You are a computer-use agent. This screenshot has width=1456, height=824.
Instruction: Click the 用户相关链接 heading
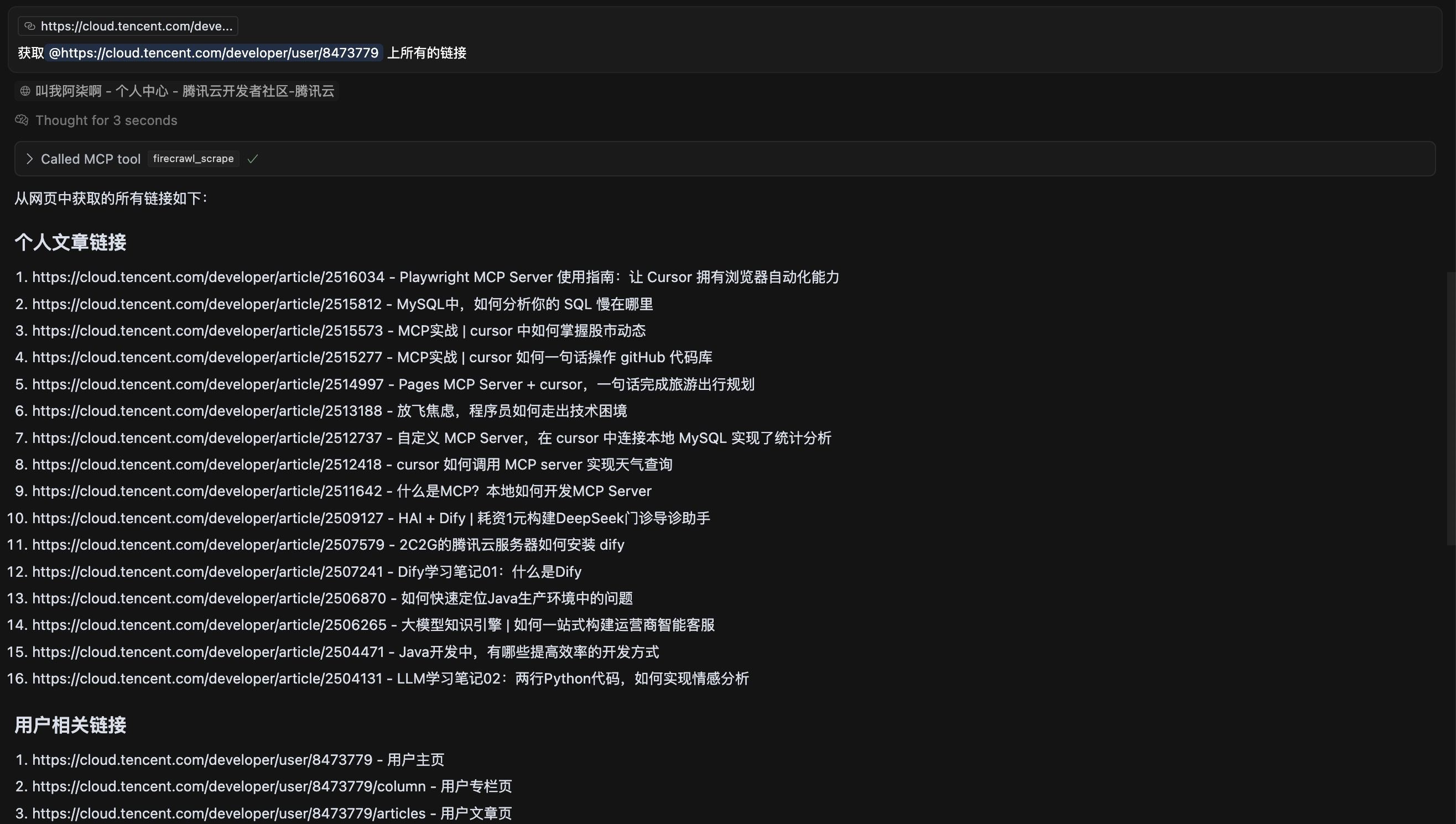[70, 725]
